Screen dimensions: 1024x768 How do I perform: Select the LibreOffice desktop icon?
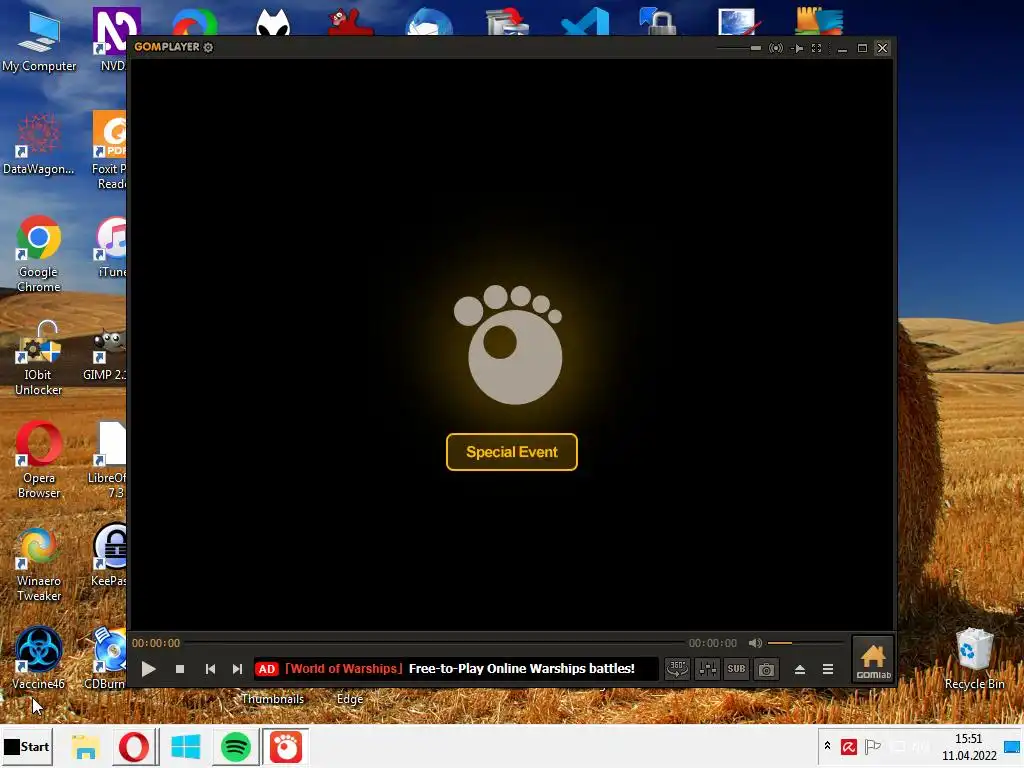108,460
